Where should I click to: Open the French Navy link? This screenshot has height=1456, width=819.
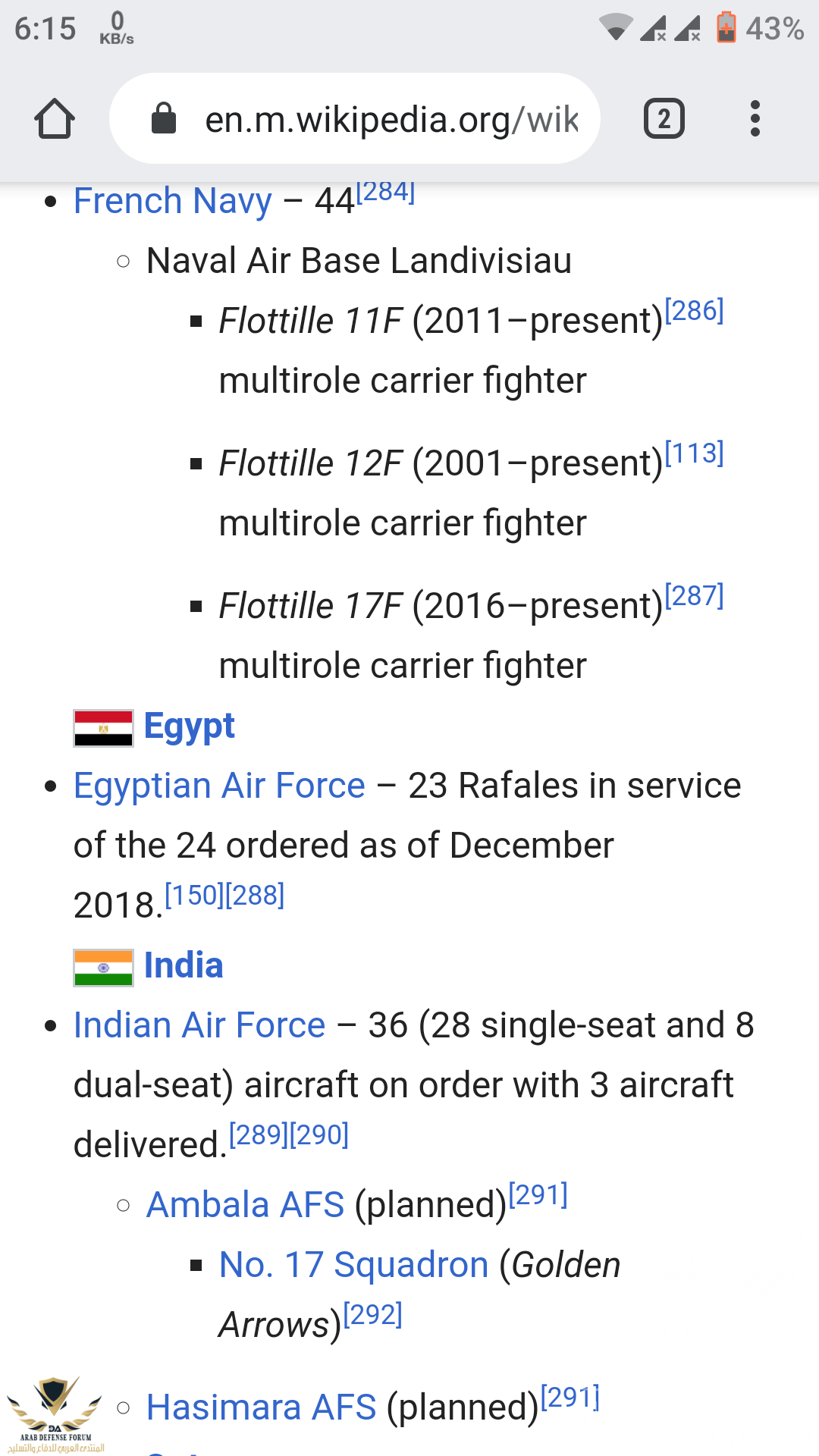pyautogui.click(x=173, y=201)
